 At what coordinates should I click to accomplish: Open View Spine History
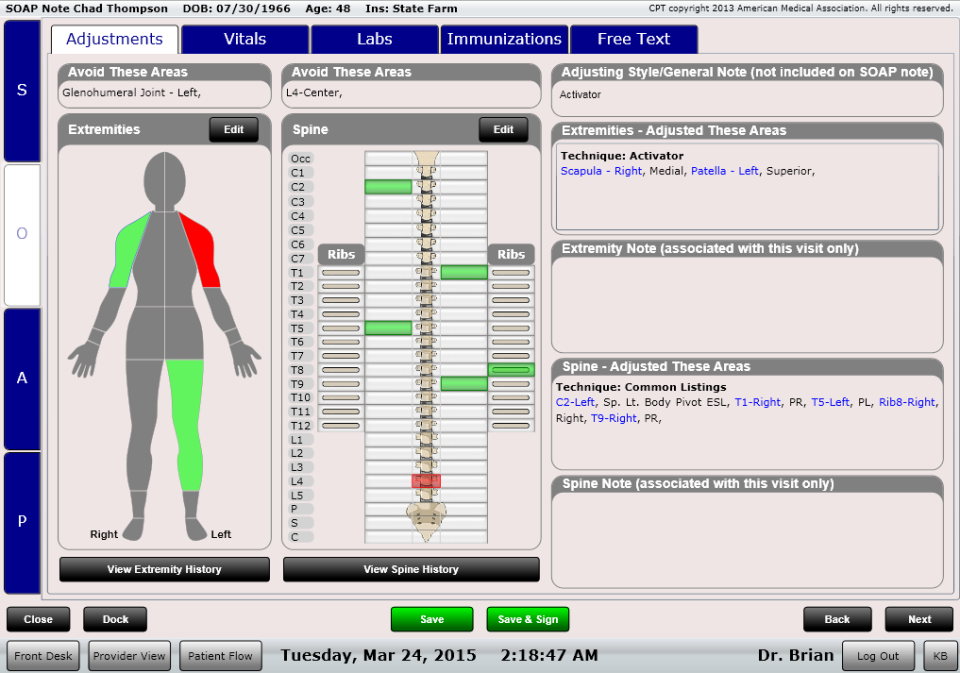pyautogui.click(x=411, y=569)
